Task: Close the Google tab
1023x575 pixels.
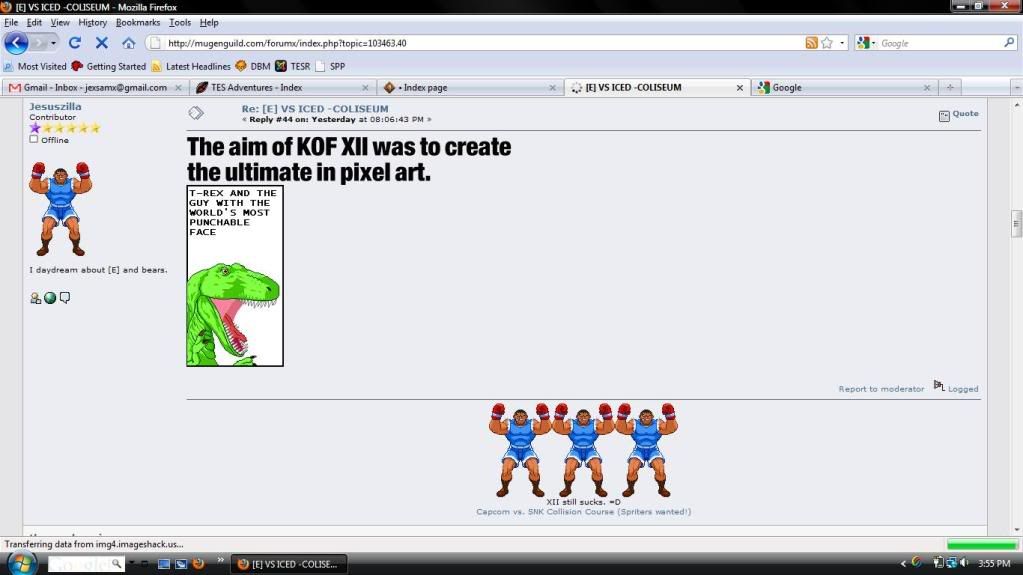Action: (928, 87)
